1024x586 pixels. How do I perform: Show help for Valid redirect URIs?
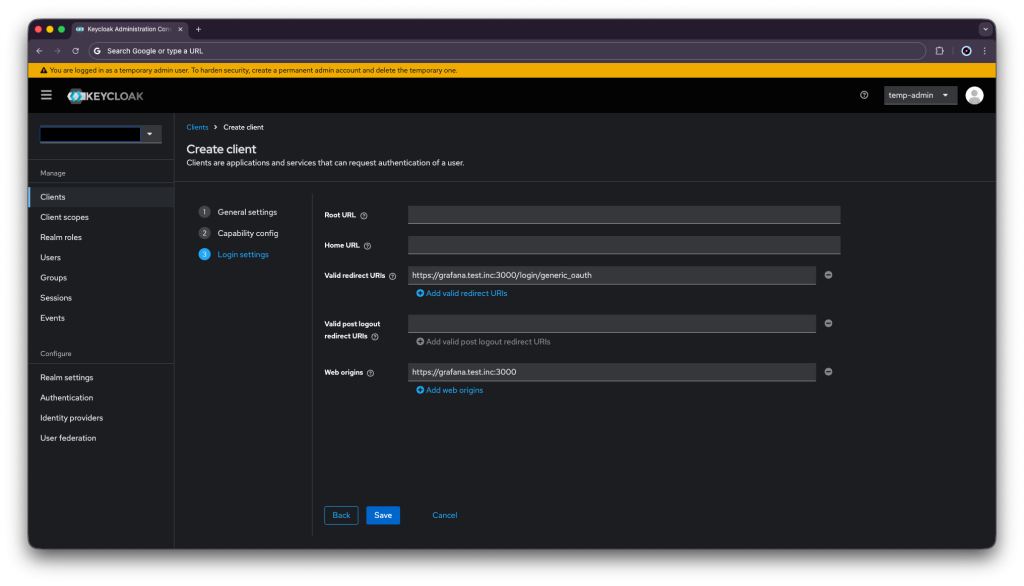(393, 276)
